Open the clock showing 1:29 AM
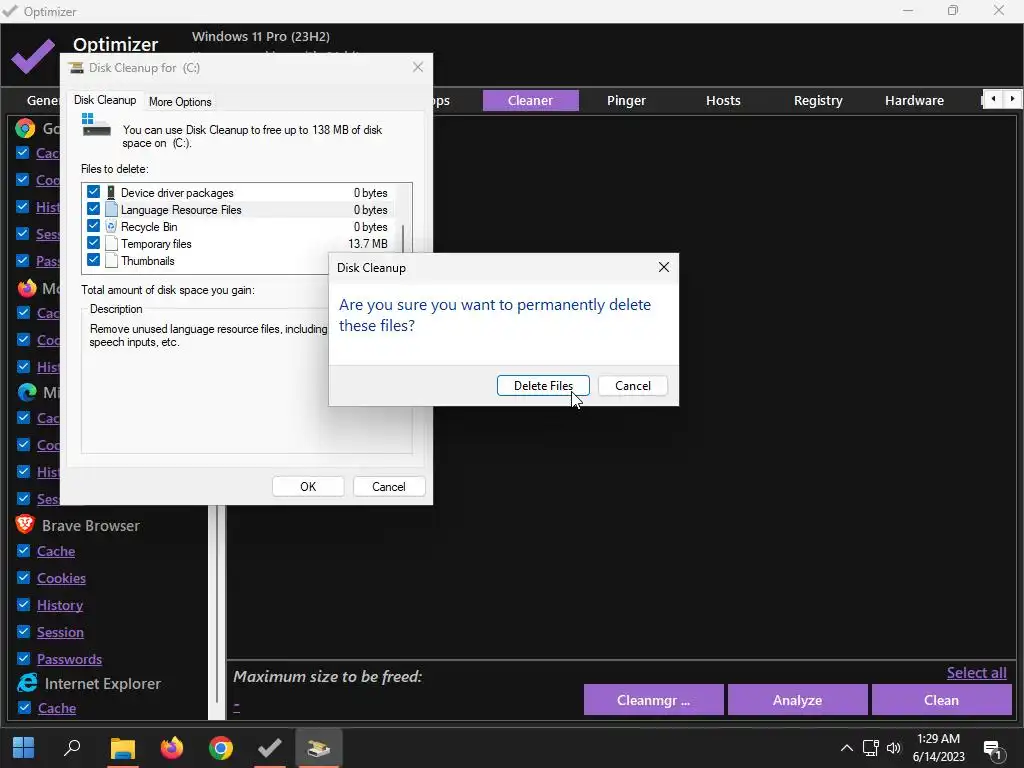This screenshot has height=768, width=1024. click(938, 739)
